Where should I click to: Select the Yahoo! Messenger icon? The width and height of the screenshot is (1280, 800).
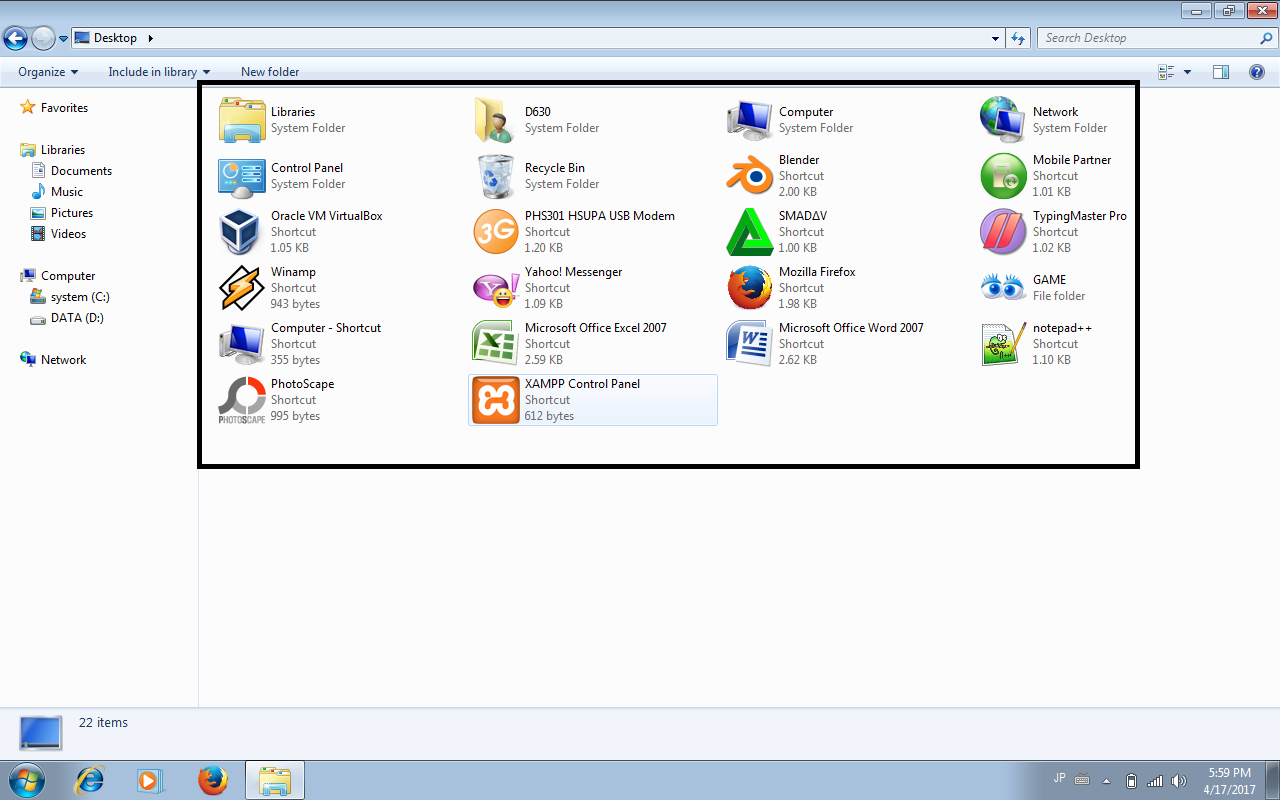point(496,288)
